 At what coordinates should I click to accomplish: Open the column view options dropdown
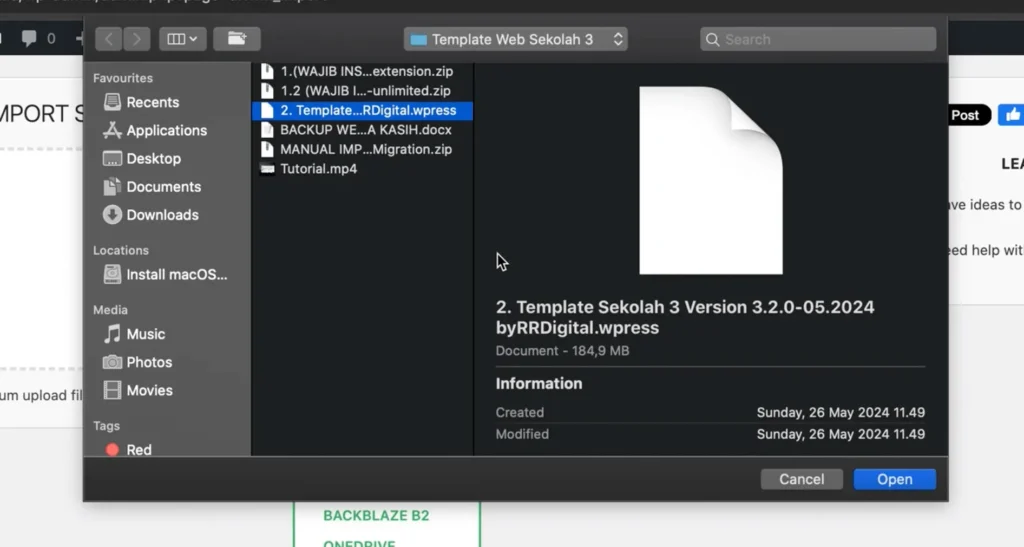[x=183, y=39]
